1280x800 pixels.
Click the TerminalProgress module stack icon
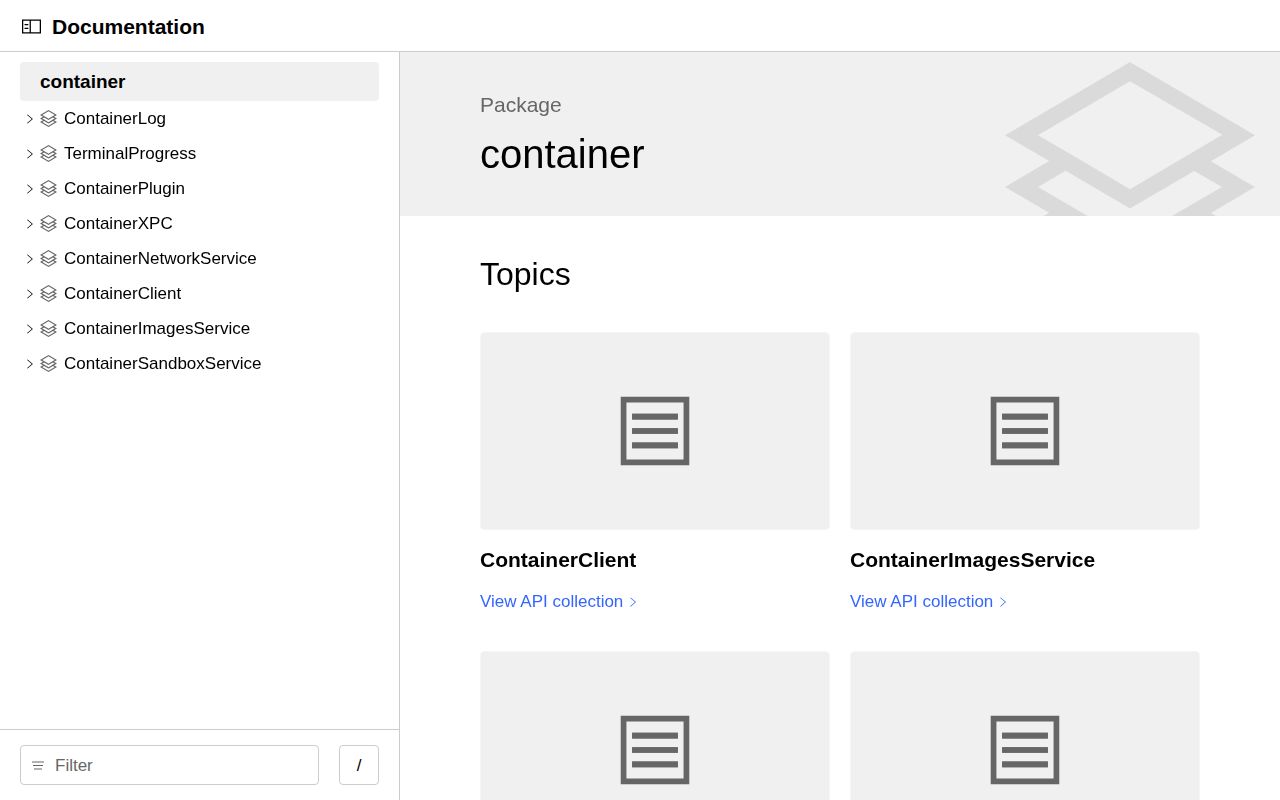coord(48,154)
